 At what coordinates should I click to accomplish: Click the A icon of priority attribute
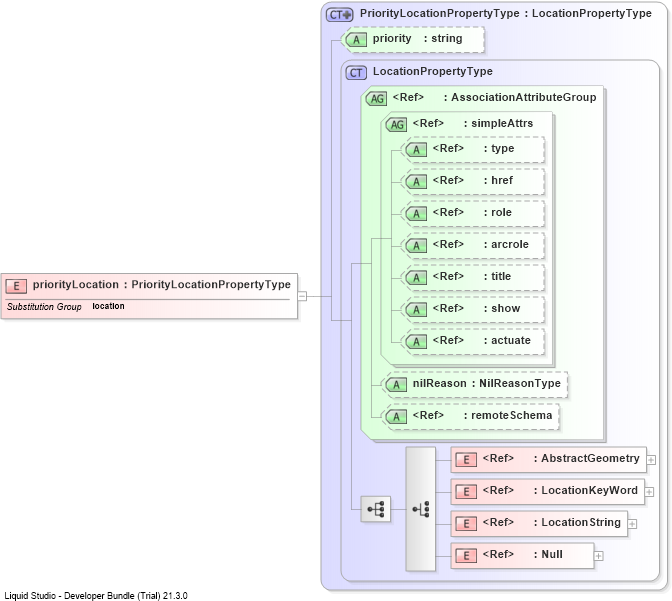(356, 39)
